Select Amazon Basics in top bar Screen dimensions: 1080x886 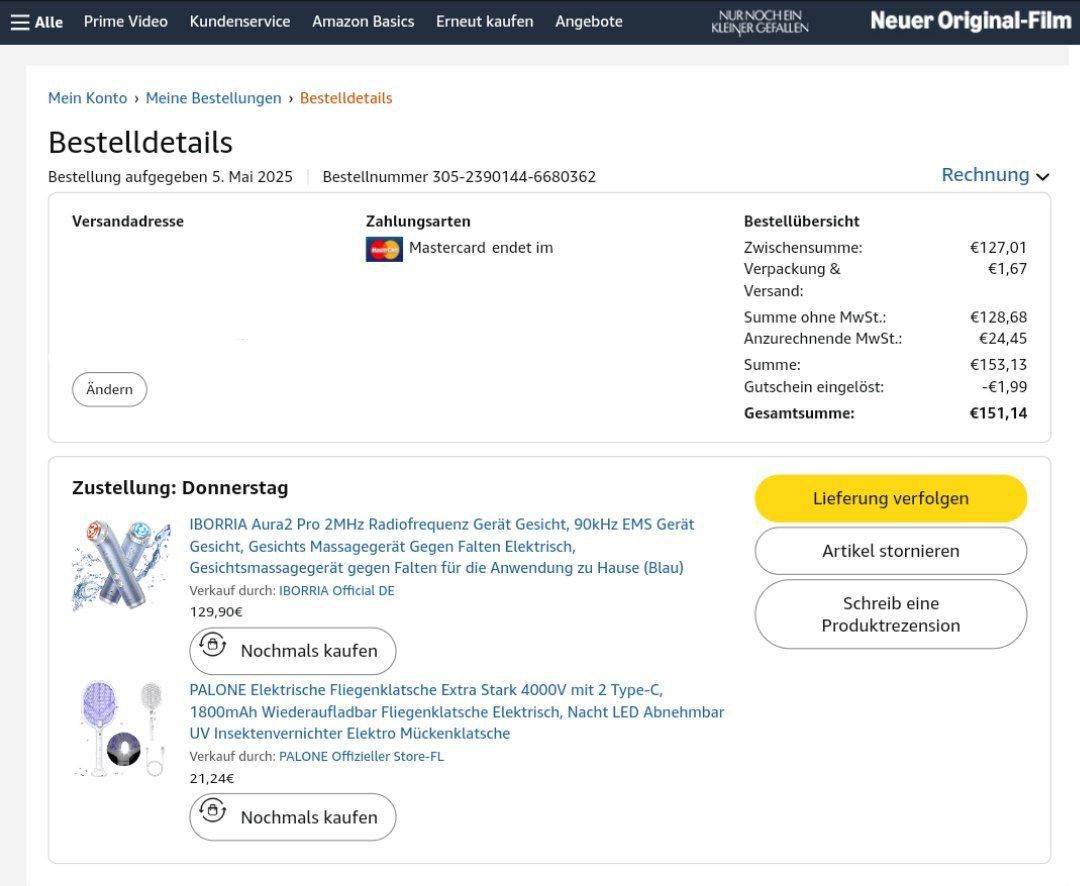pyautogui.click(x=363, y=21)
